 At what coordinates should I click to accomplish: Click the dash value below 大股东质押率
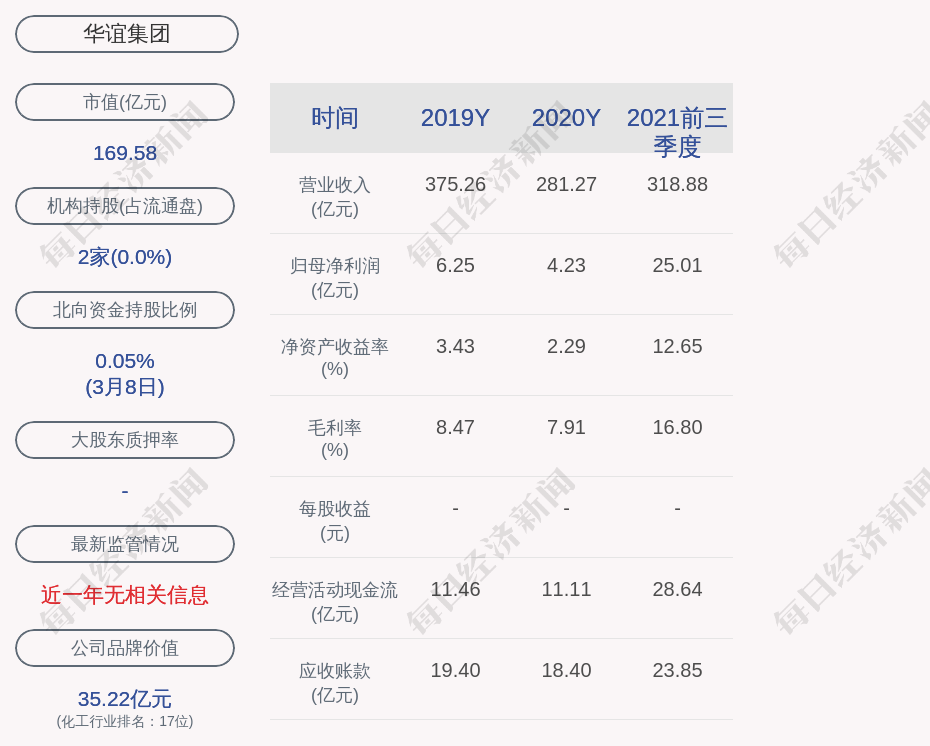125,492
